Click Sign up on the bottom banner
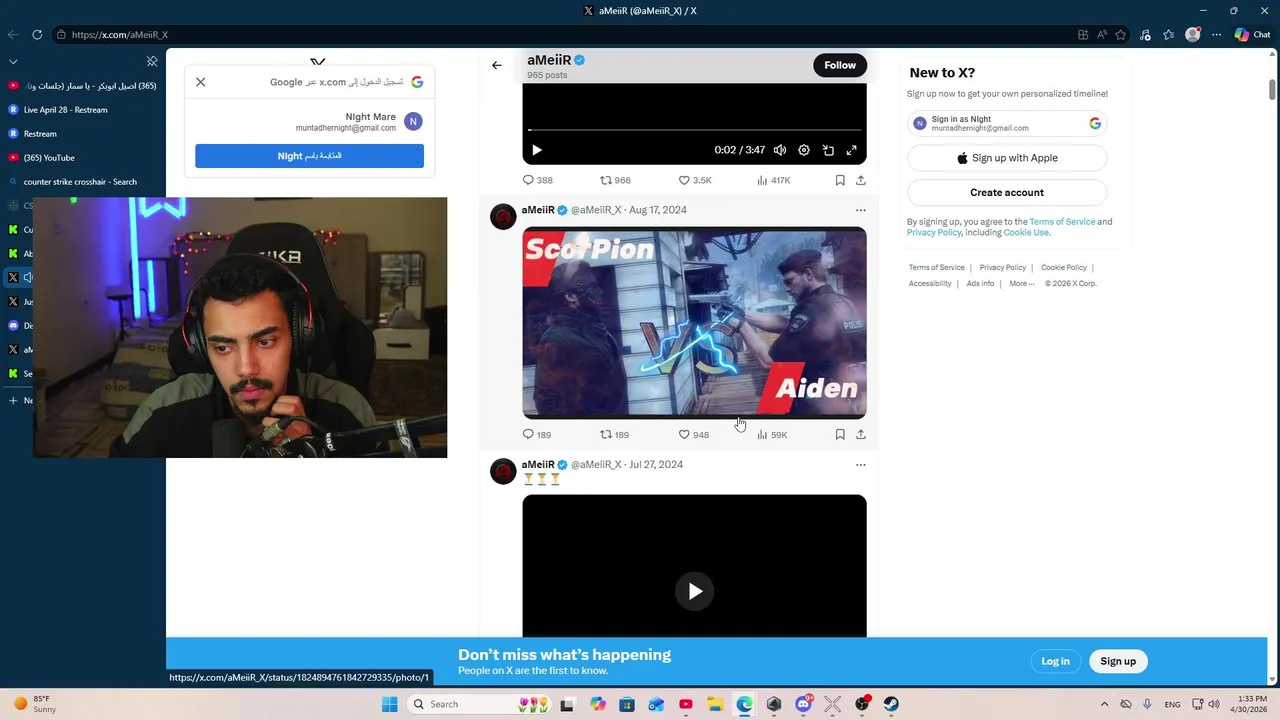Image resolution: width=1280 pixels, height=720 pixels. (x=1118, y=661)
